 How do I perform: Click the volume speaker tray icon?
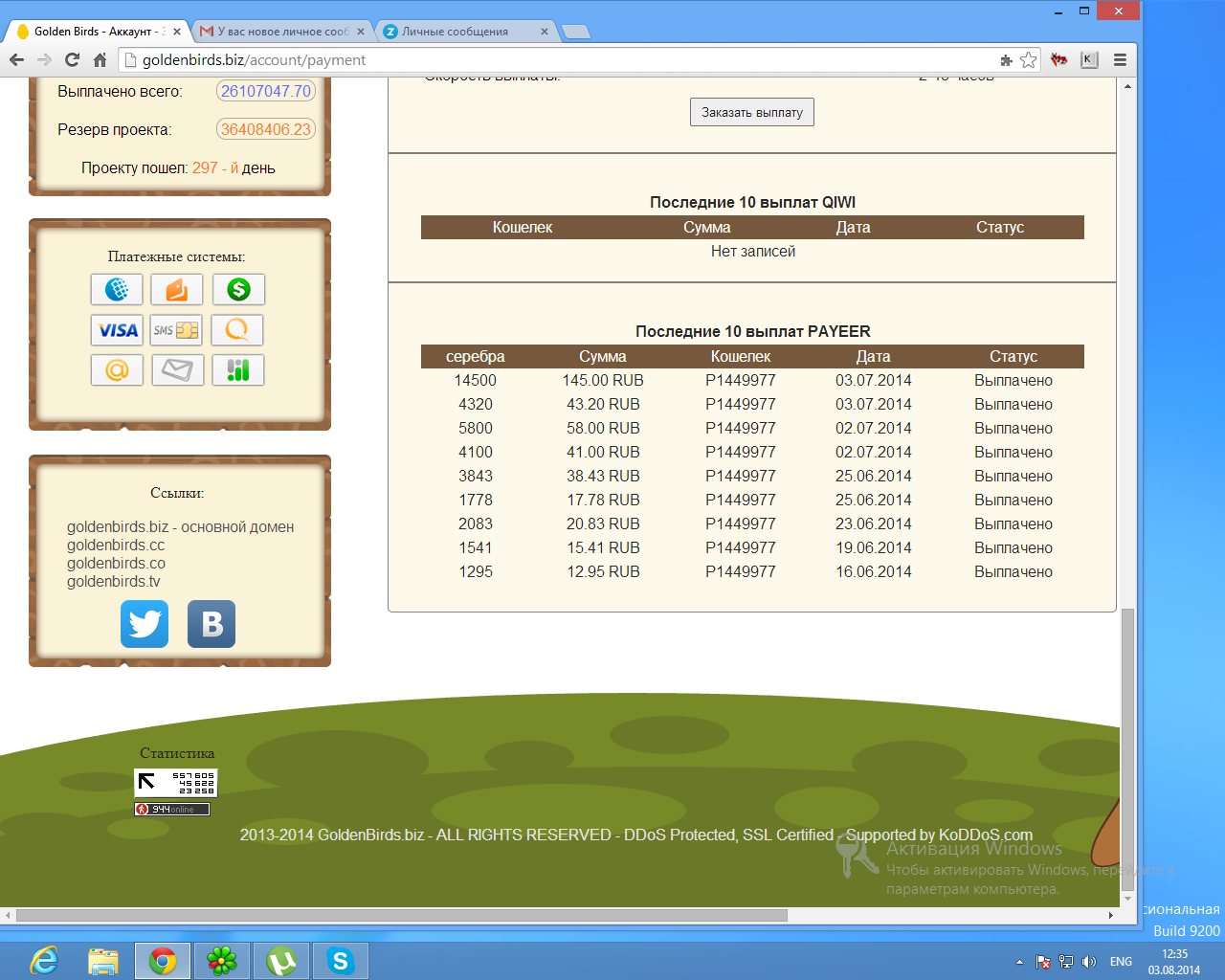coord(1088,962)
